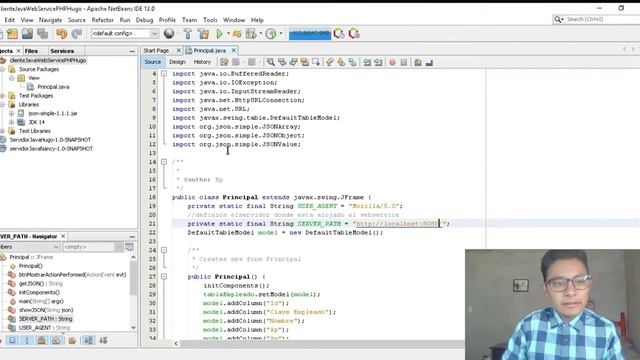The image size is (640, 360).
Task: Switch to the Files tab
Action: 31,51
